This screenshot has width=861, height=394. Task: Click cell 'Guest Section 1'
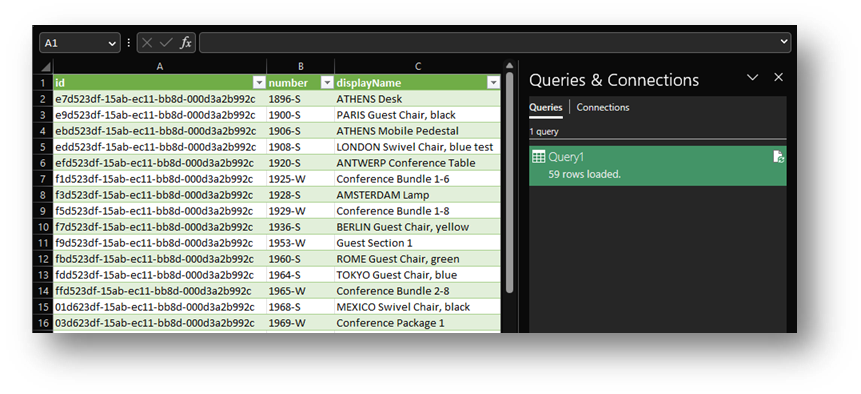coord(418,243)
